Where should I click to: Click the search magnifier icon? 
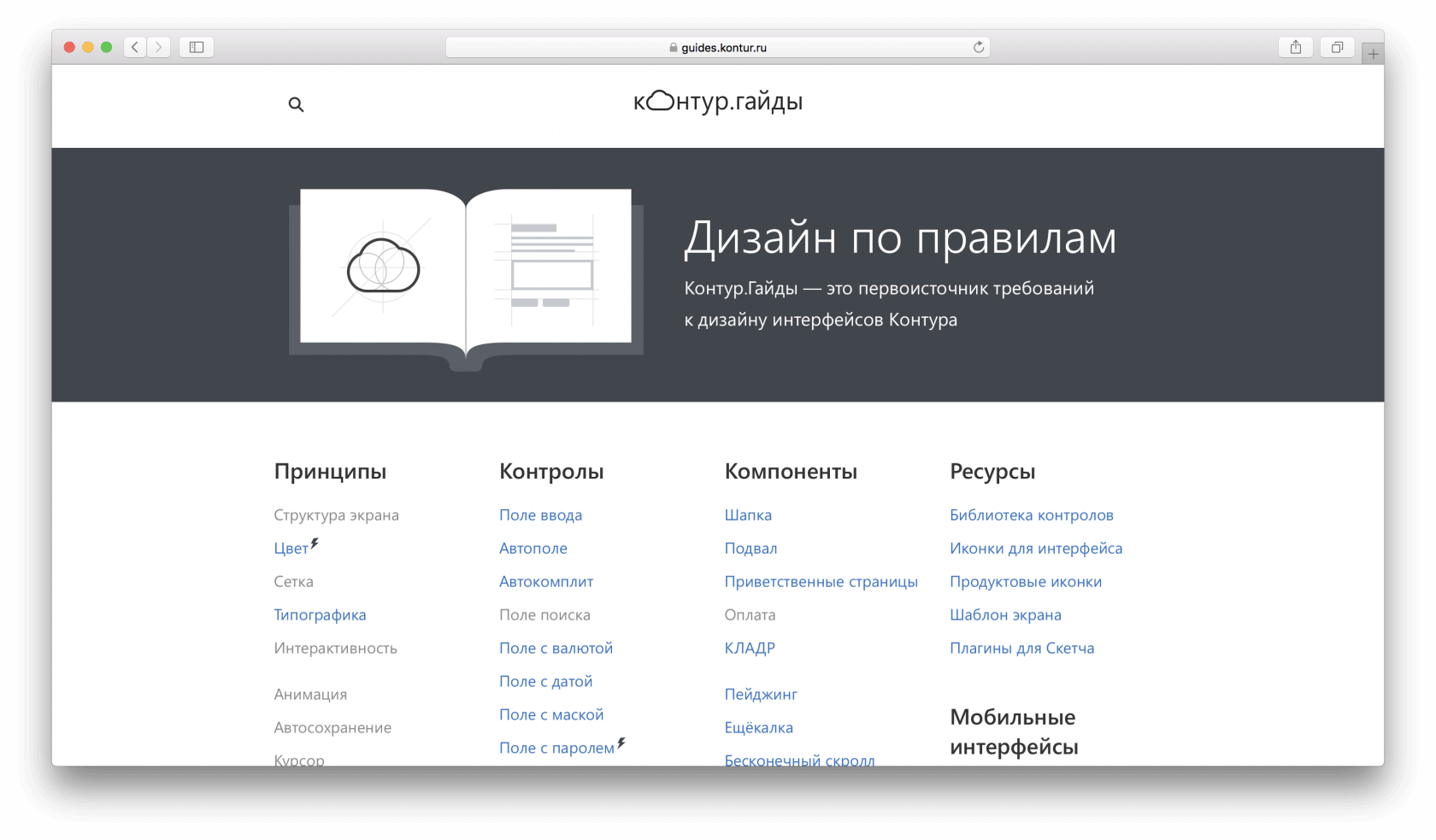296,104
